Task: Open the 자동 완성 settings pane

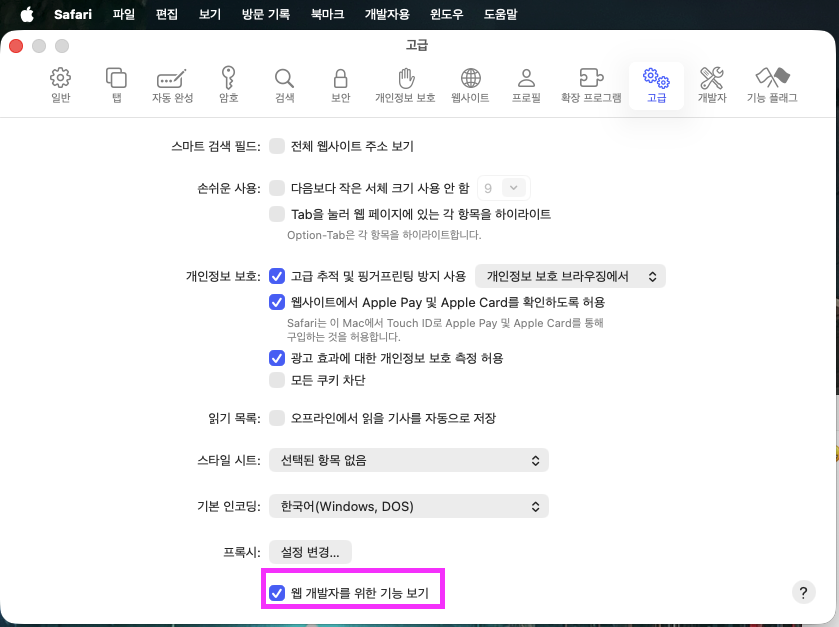Action: [x=172, y=86]
